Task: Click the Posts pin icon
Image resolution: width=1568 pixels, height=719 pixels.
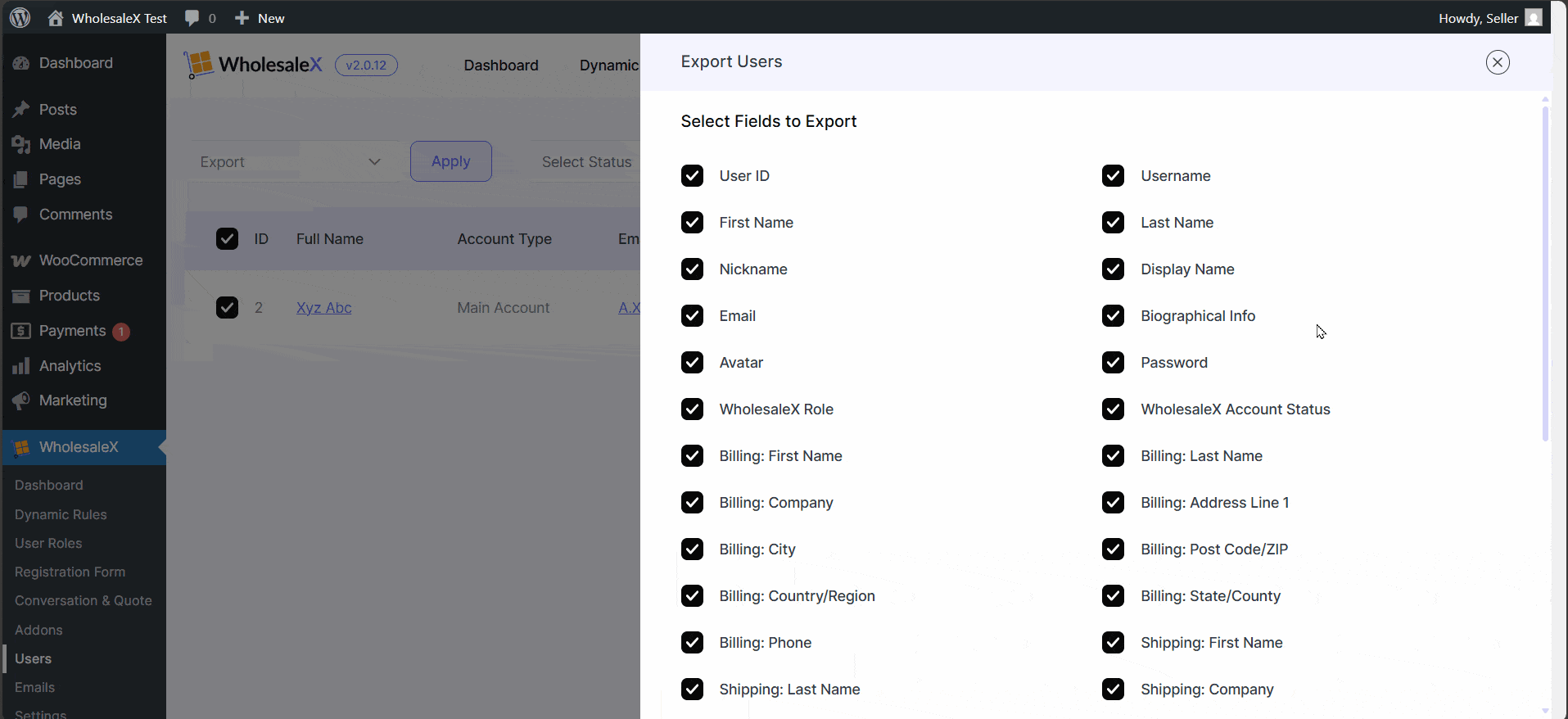Action: [21, 110]
